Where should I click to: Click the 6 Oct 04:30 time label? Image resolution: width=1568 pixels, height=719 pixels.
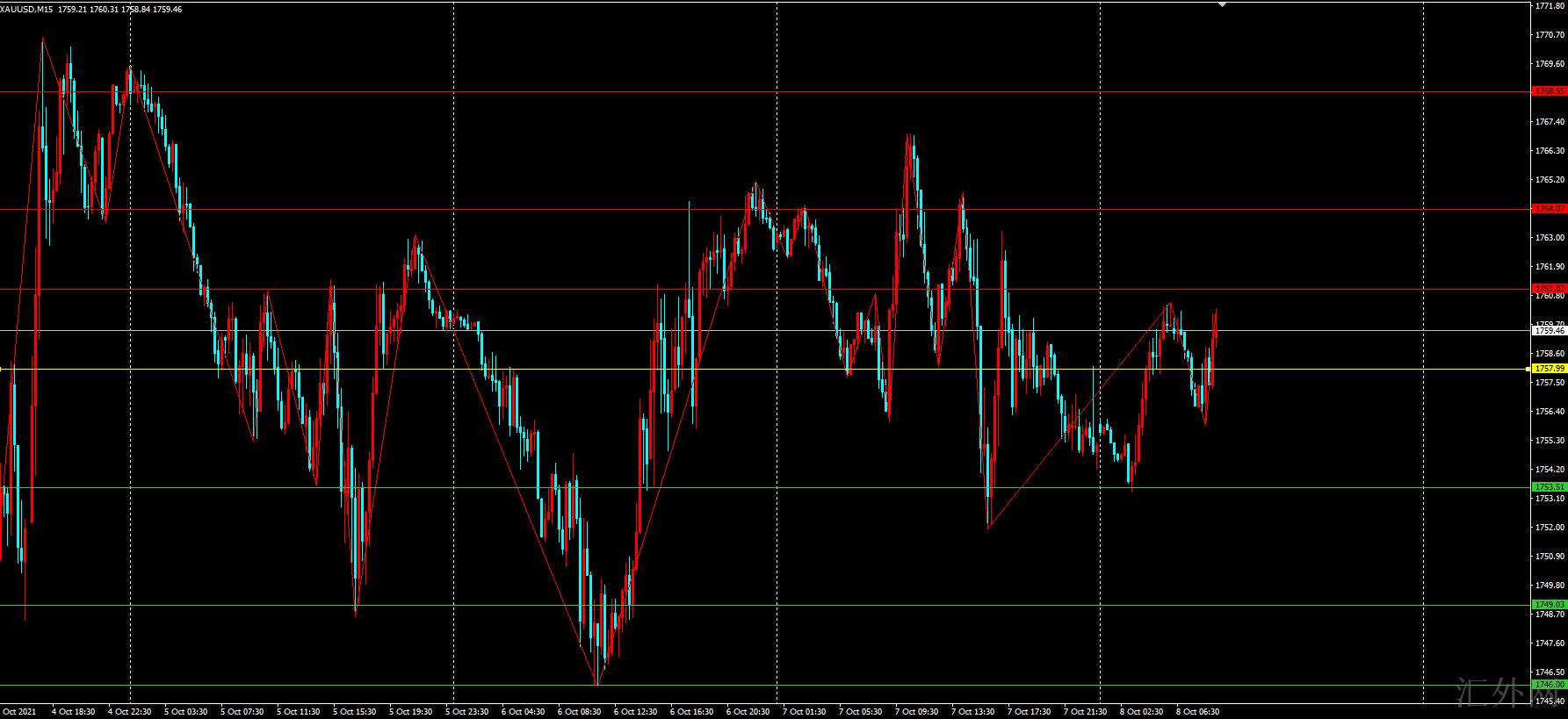click(x=524, y=712)
